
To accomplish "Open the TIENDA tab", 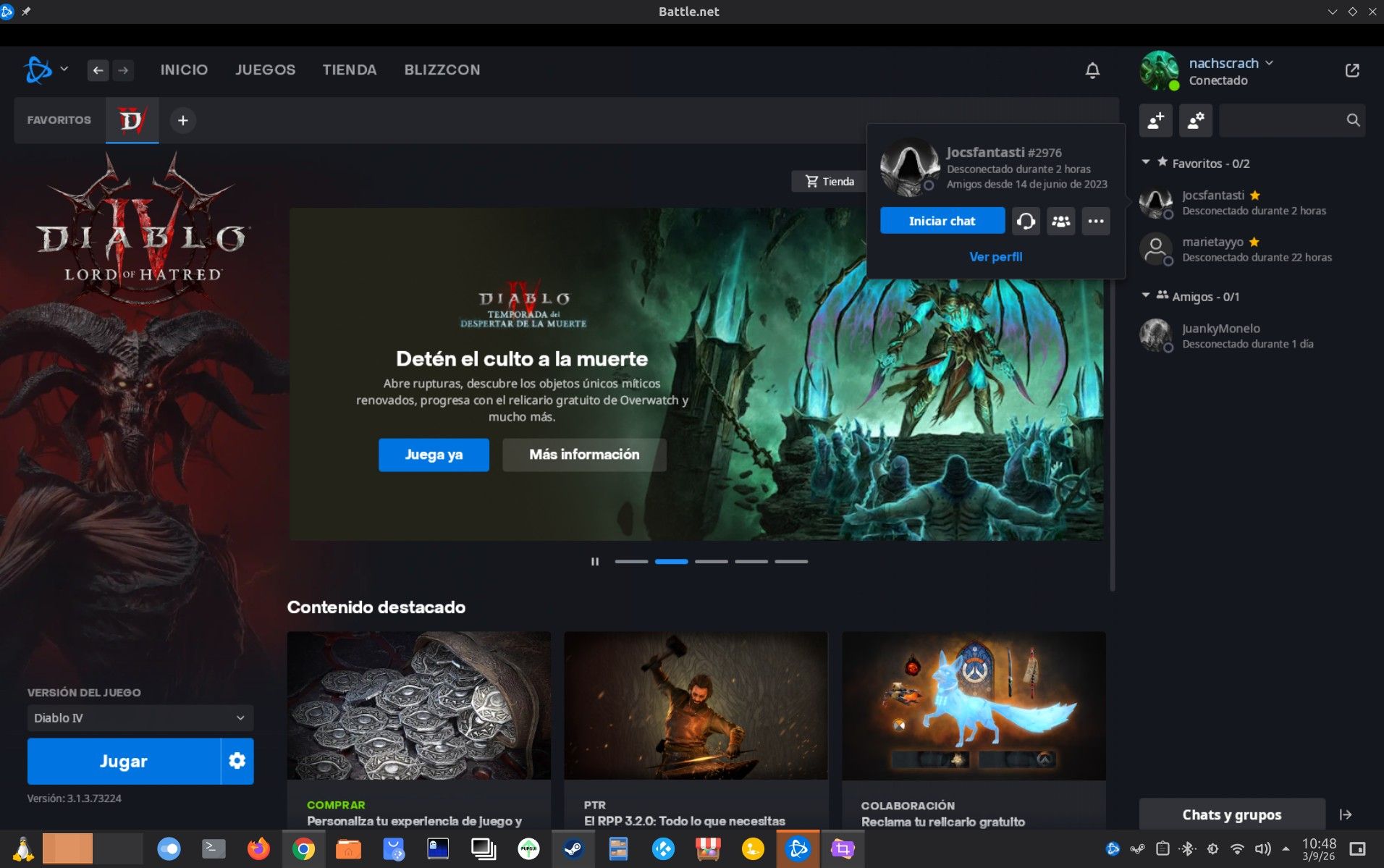I will (x=350, y=70).
